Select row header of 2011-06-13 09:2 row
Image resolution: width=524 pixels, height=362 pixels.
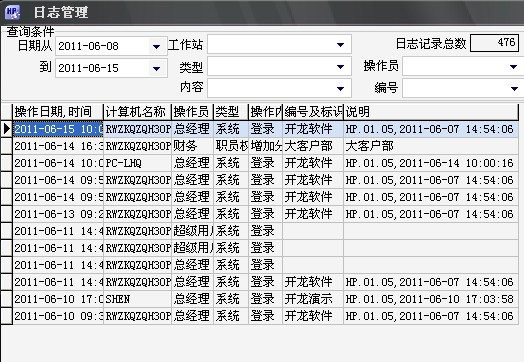(x=6, y=214)
